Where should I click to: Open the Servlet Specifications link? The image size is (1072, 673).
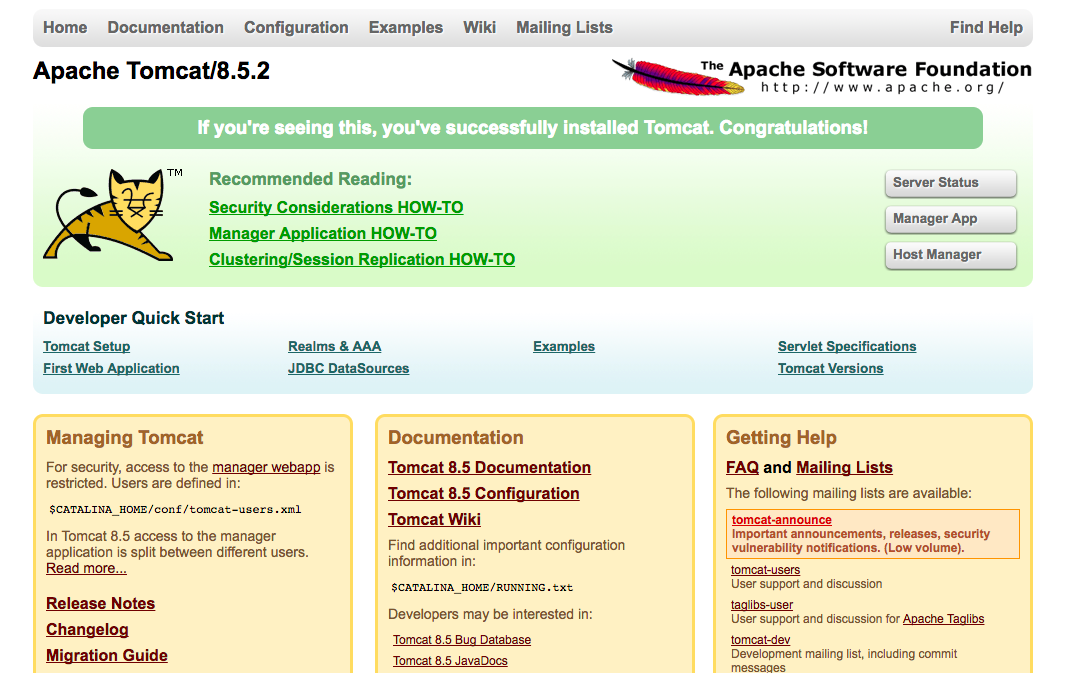[847, 346]
